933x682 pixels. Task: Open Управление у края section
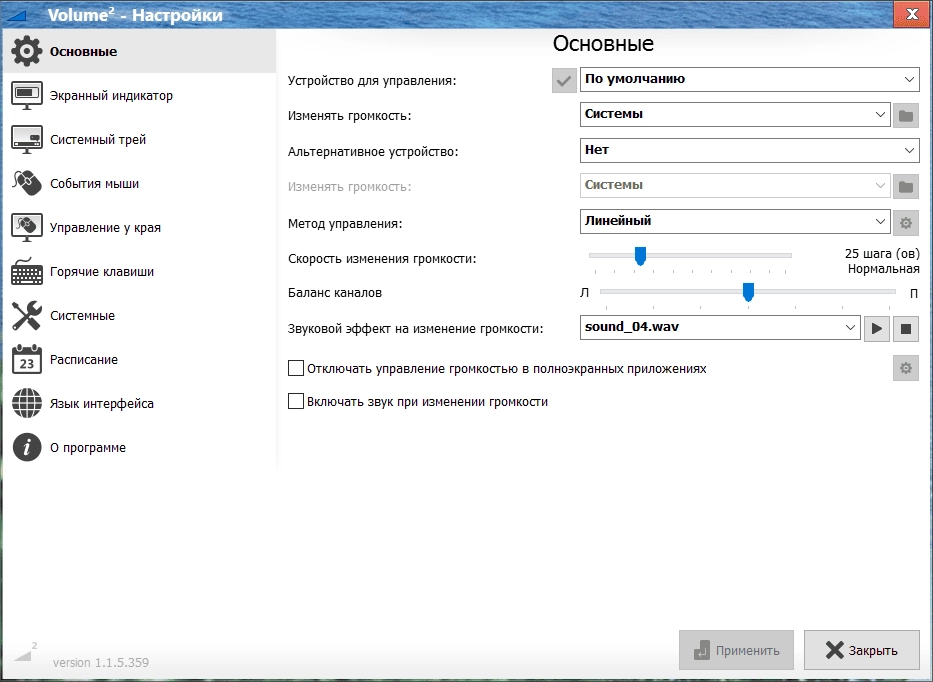(x=140, y=227)
